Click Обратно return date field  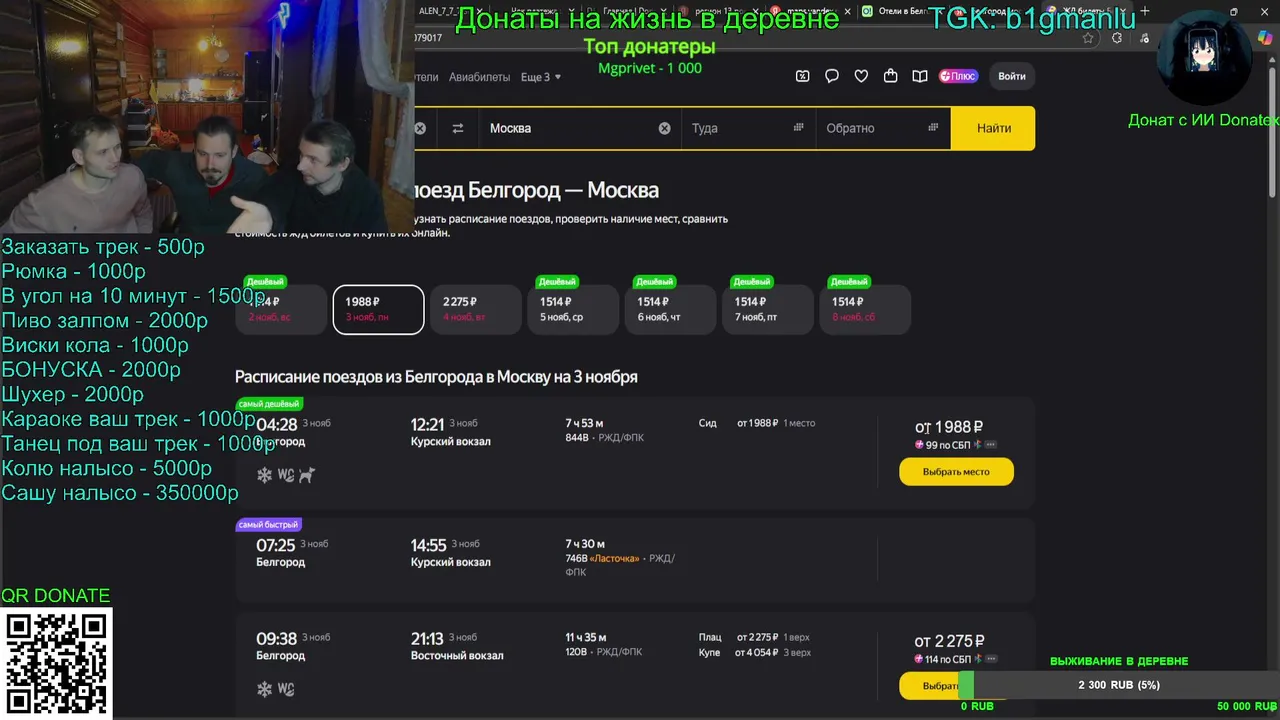point(883,128)
